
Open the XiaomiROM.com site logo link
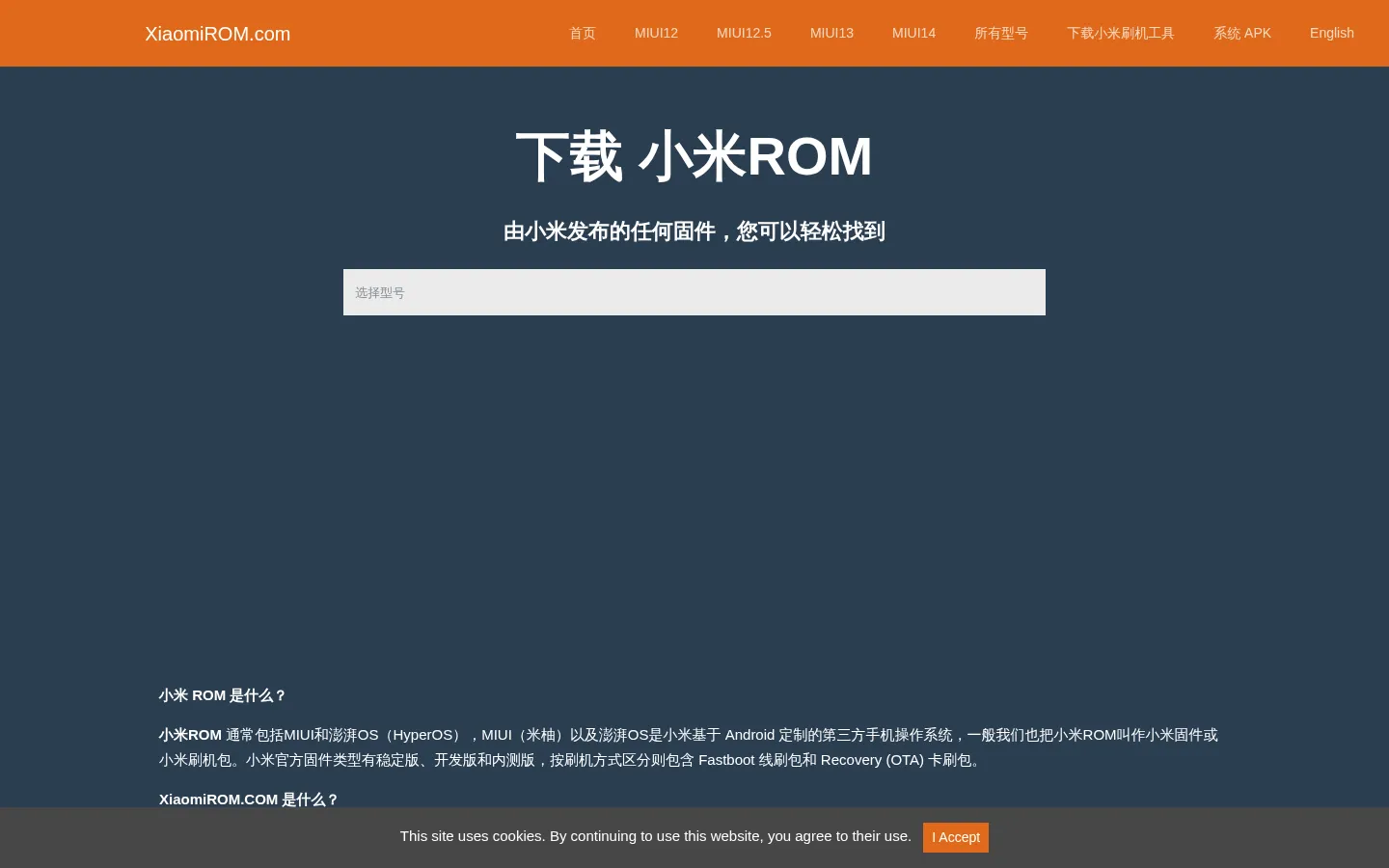pos(217,34)
